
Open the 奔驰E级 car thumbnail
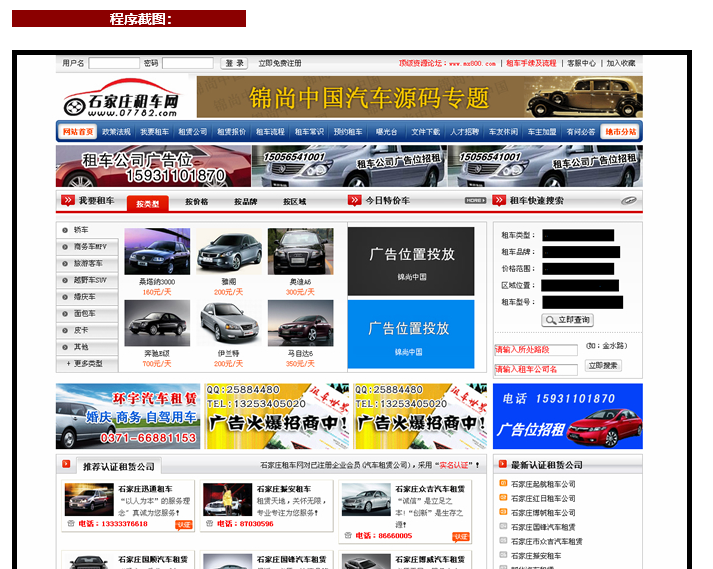157,323
